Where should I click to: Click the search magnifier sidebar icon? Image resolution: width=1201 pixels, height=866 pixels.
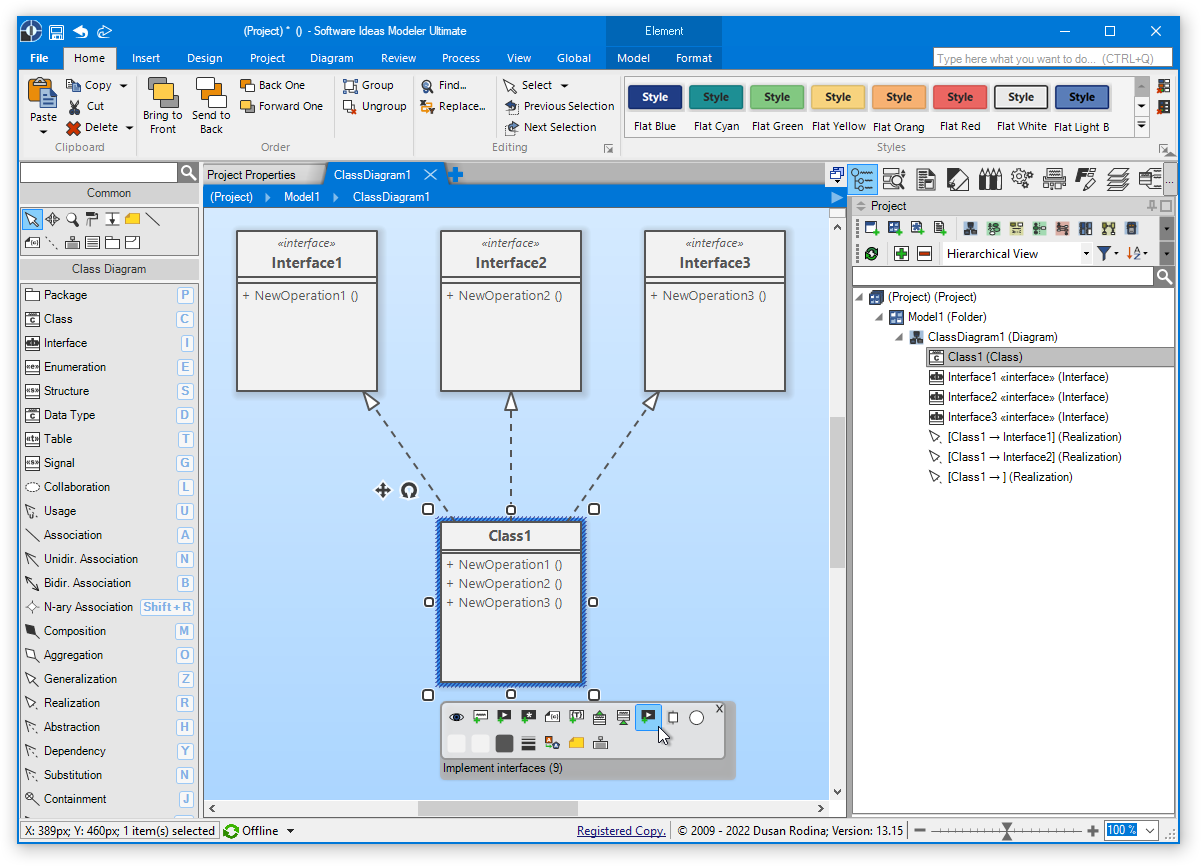click(x=894, y=179)
